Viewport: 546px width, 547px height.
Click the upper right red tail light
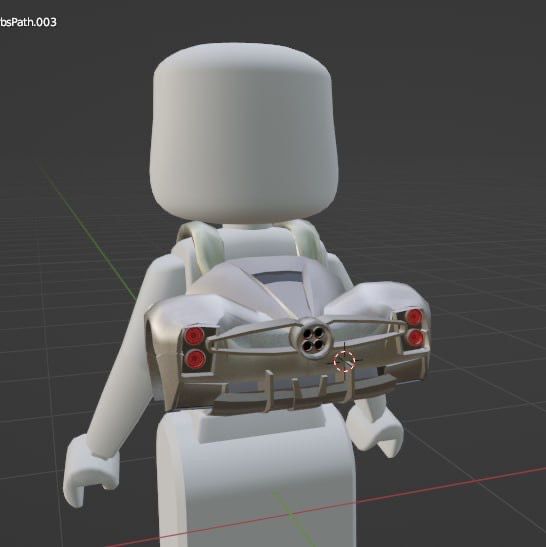pyautogui.click(x=414, y=317)
